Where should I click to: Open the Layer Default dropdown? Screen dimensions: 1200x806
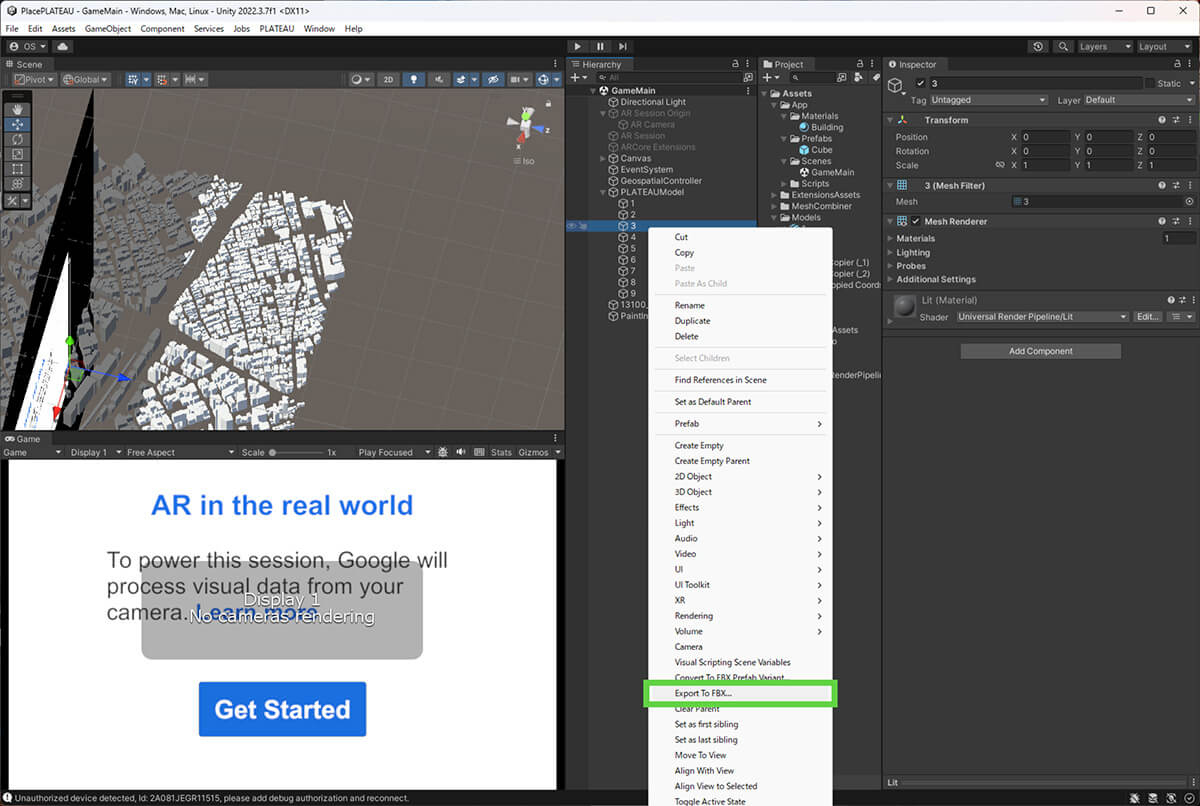(1139, 100)
